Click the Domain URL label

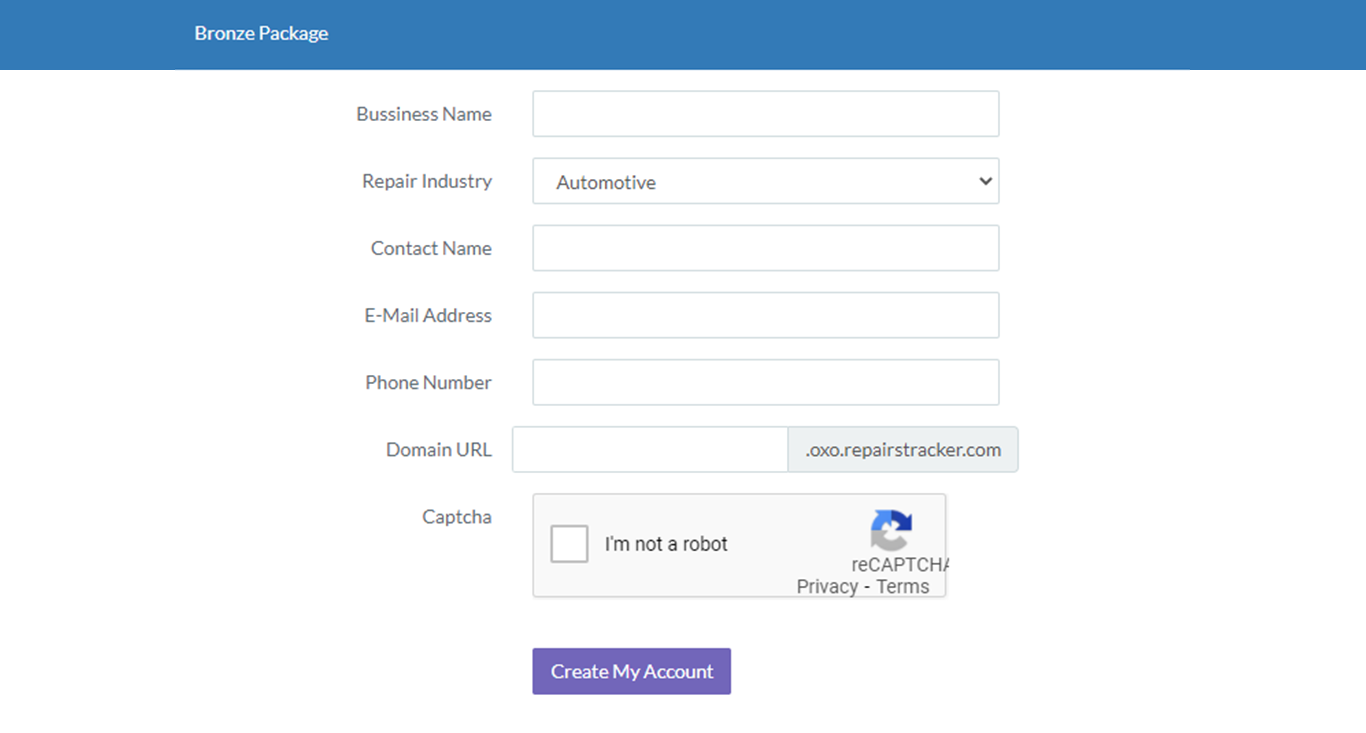click(439, 449)
